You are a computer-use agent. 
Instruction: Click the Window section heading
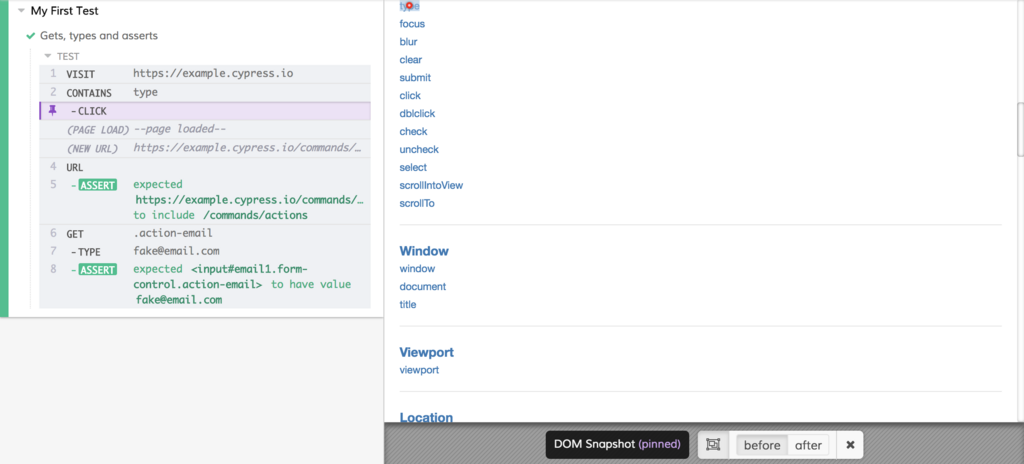[x=424, y=251]
